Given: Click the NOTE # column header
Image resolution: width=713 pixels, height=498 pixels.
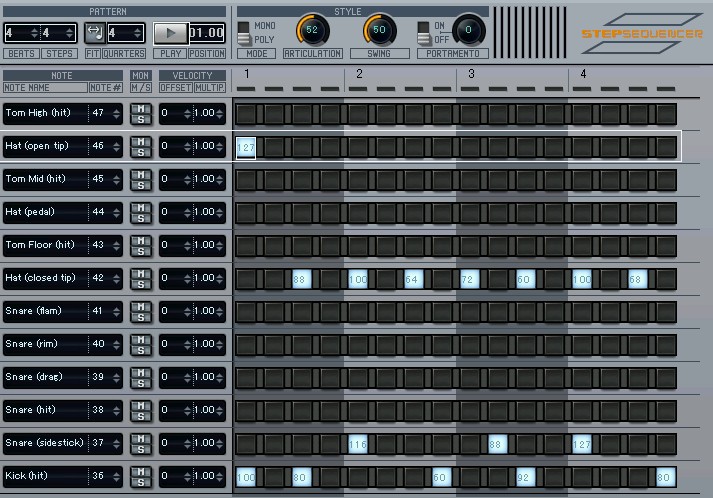Looking at the screenshot, I should click(105, 88).
